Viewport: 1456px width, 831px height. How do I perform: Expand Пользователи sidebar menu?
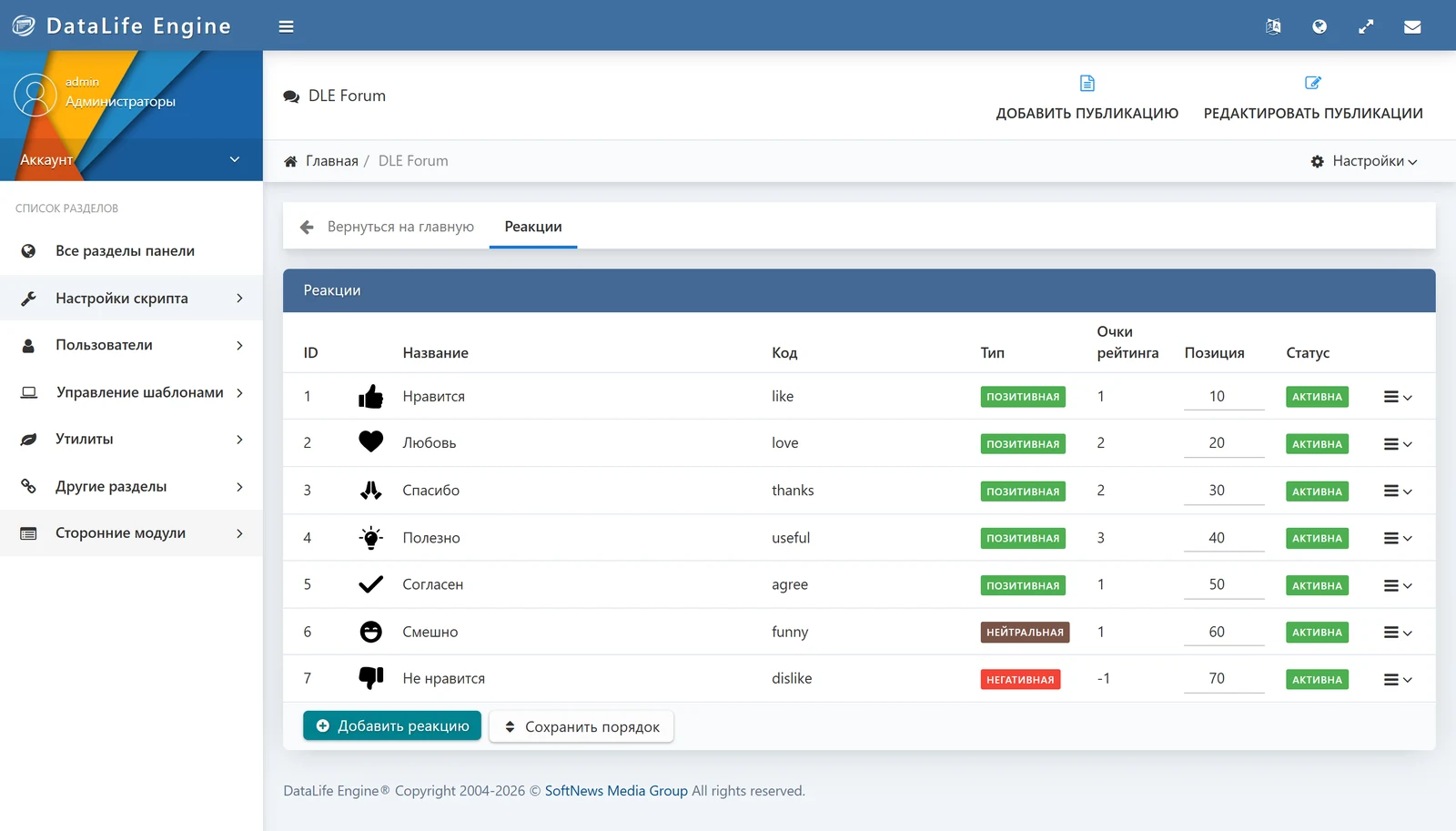[x=131, y=345]
